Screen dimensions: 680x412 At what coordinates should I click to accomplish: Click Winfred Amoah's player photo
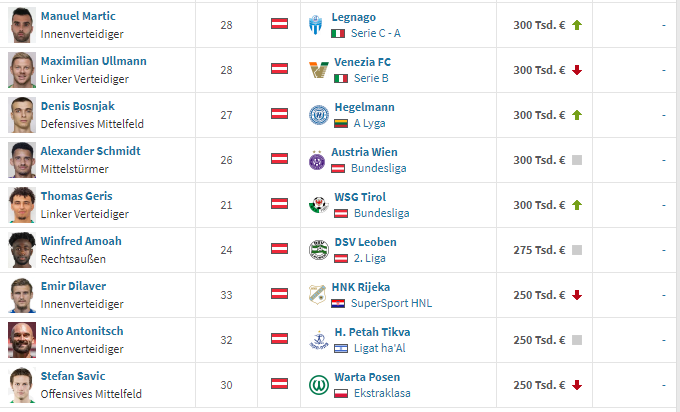pyautogui.click(x=22, y=250)
